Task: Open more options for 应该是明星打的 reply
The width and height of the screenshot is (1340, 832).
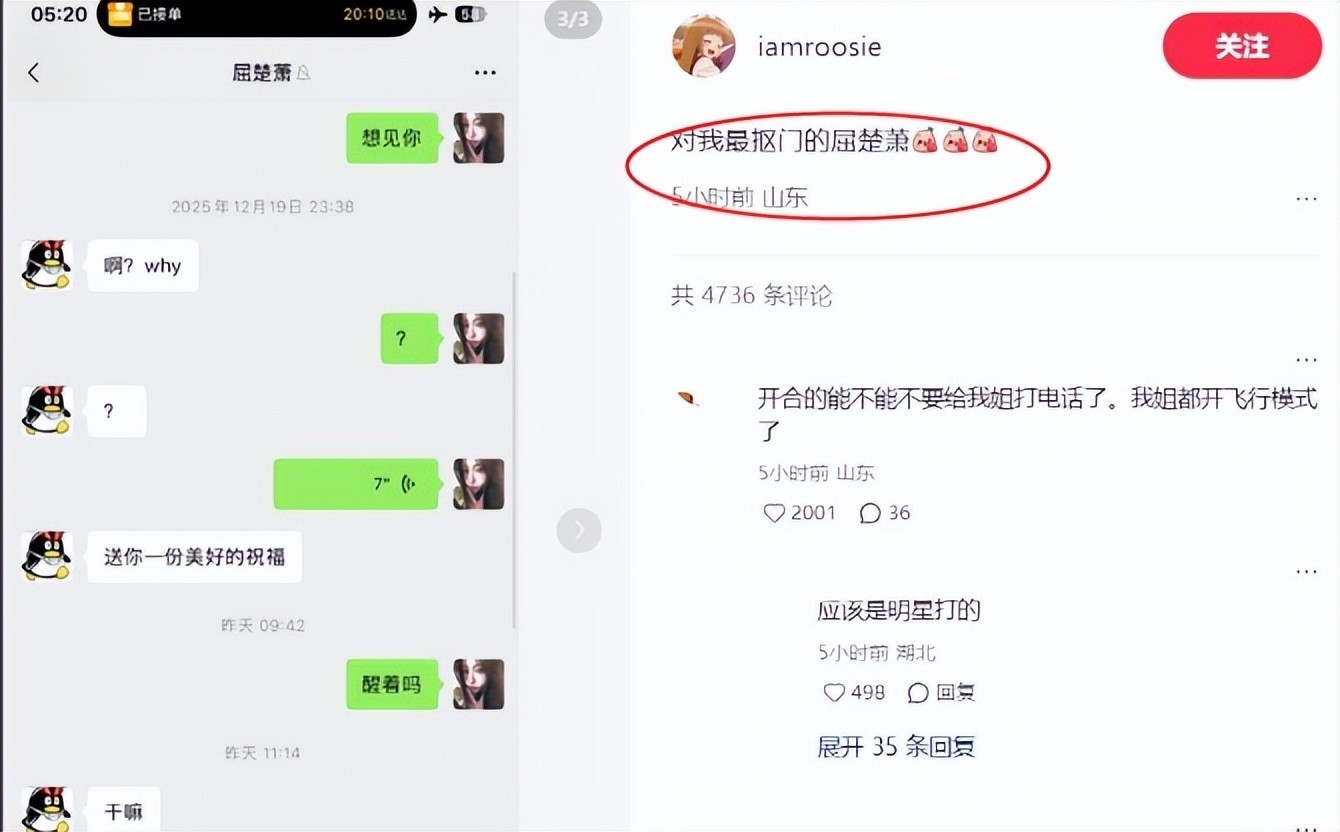Action: click(1306, 572)
